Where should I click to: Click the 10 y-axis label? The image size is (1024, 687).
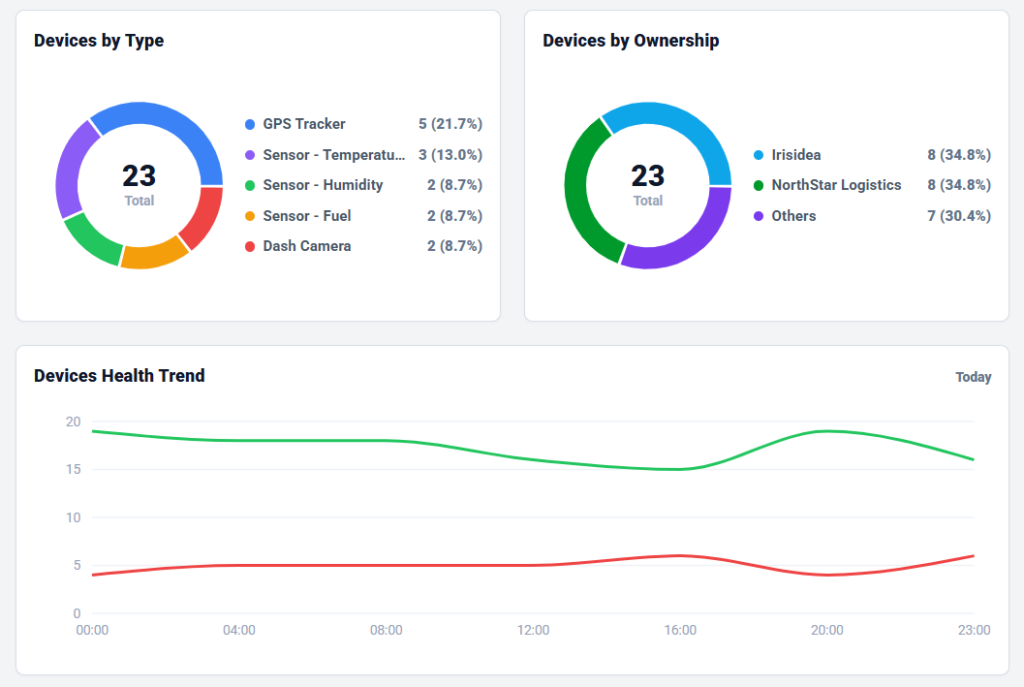point(73,518)
